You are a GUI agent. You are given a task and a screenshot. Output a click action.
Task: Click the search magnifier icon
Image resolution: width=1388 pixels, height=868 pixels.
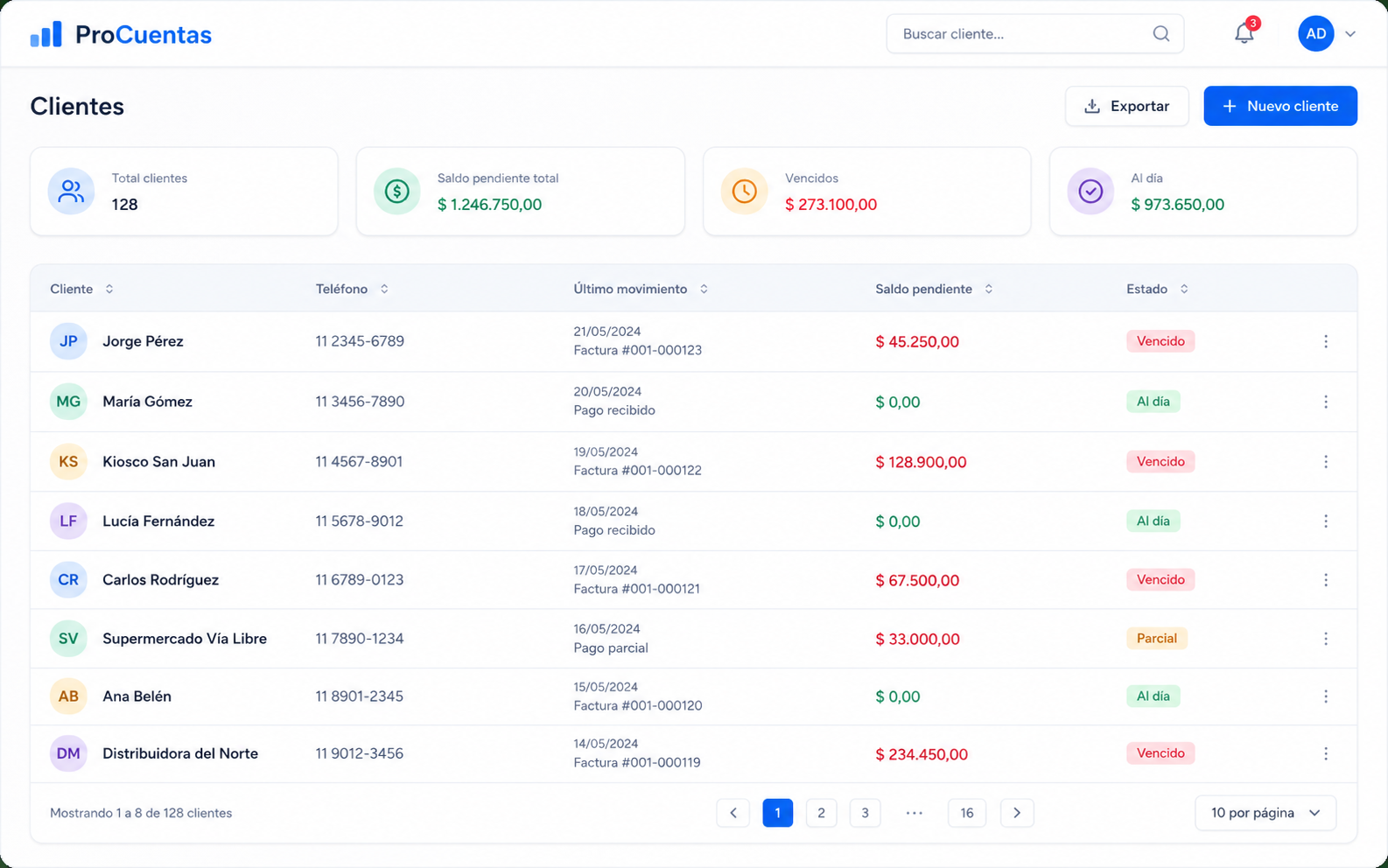[x=1161, y=33]
